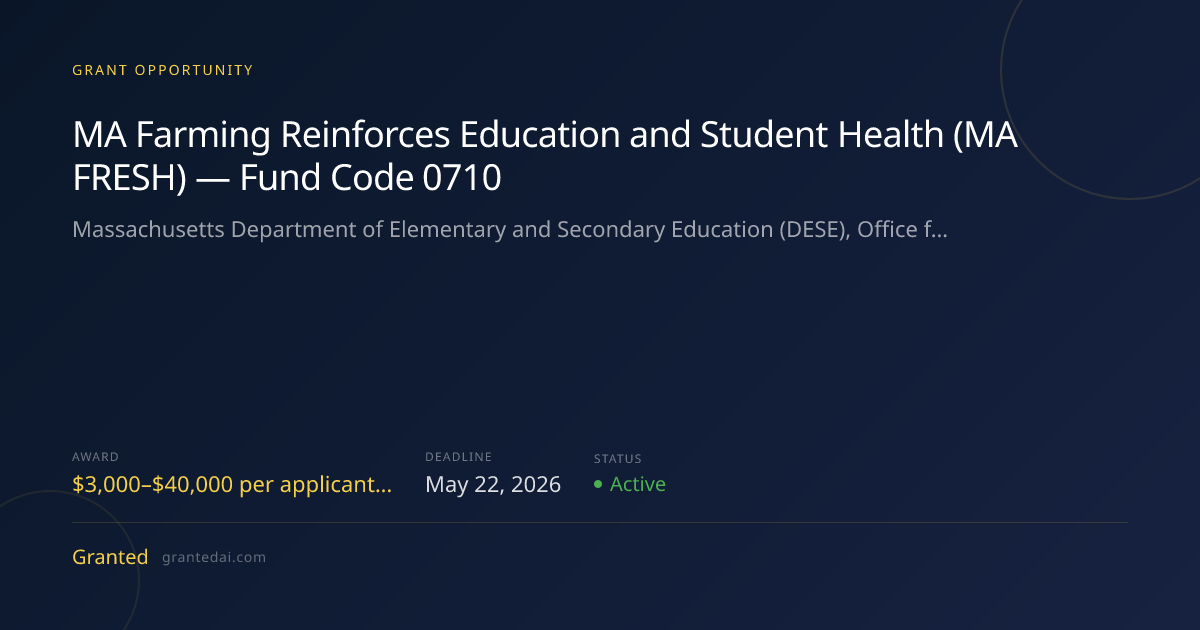Click the green Active status text
This screenshot has height=630, width=1200.
[638, 484]
